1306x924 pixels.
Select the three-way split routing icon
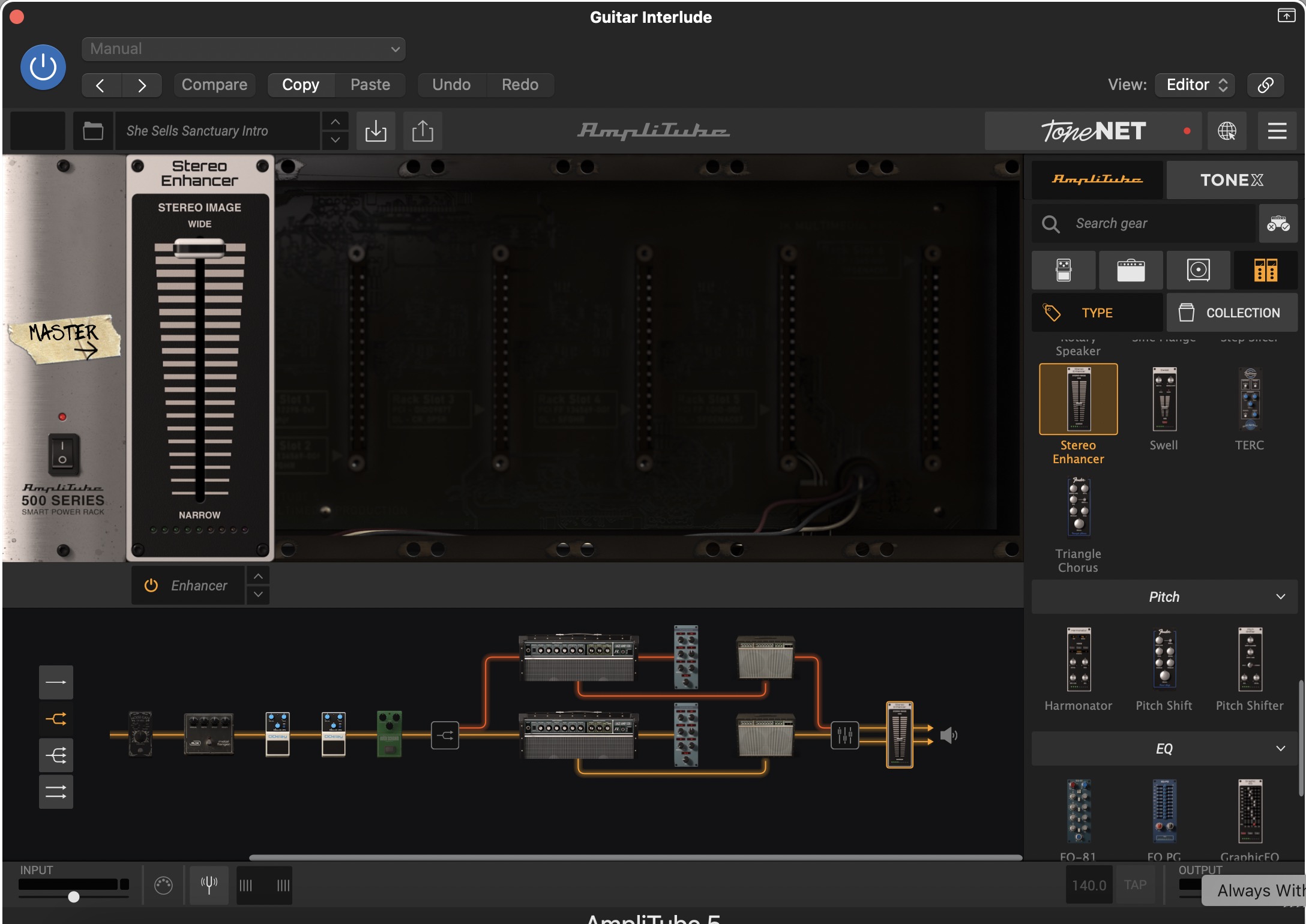click(56, 755)
